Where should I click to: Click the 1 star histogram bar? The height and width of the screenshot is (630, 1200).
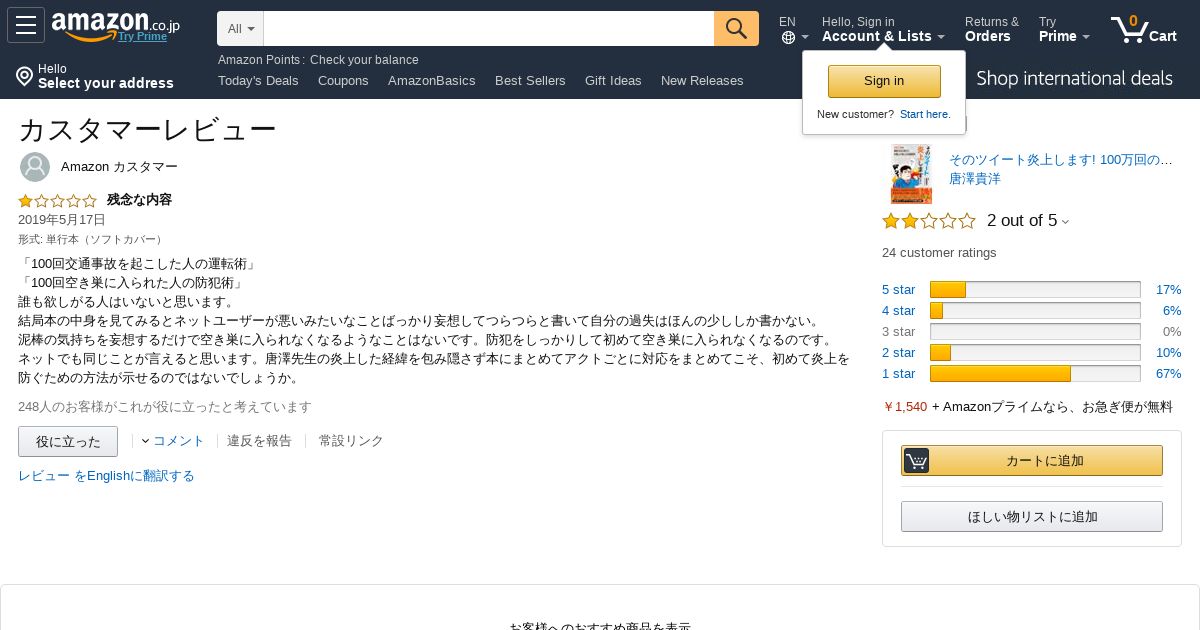pos(1035,374)
